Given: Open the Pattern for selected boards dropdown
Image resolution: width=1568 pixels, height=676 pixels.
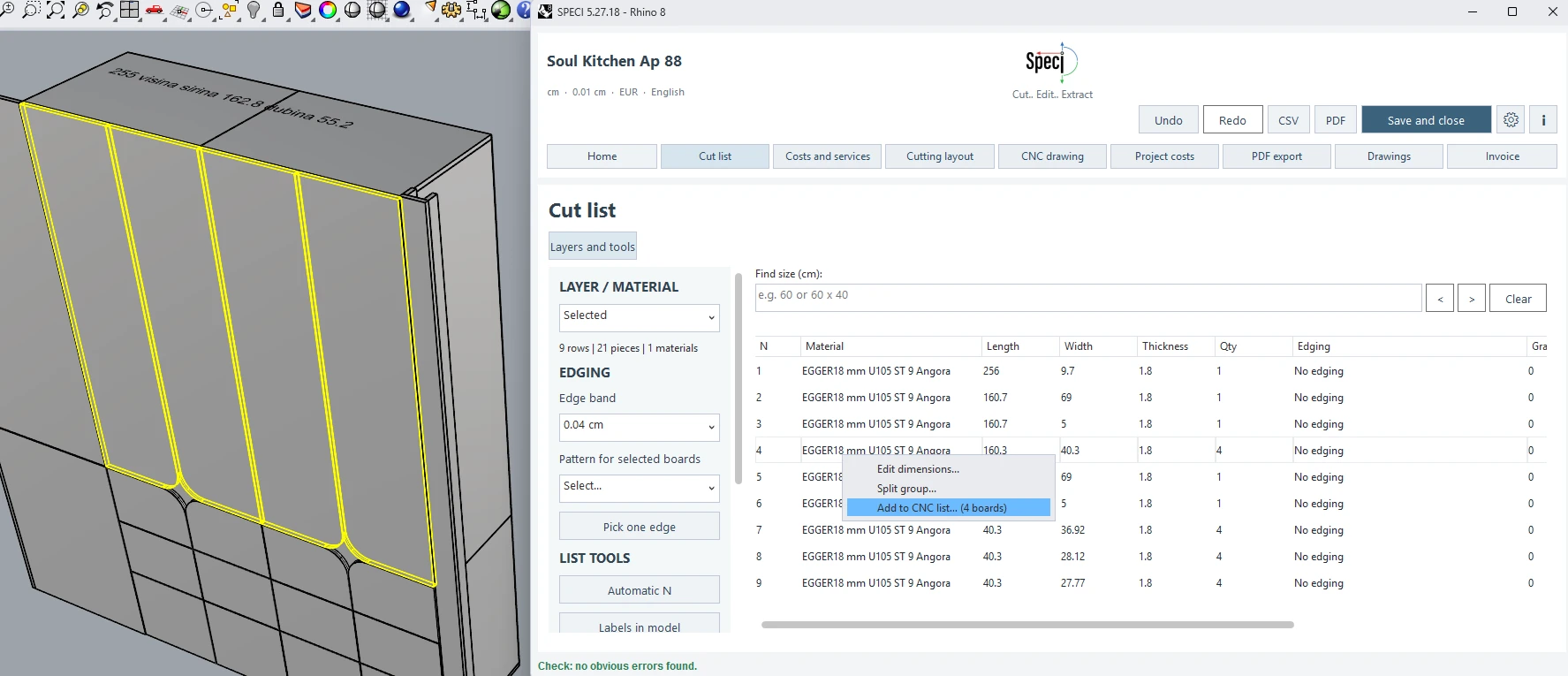Looking at the screenshot, I should (x=640, y=488).
